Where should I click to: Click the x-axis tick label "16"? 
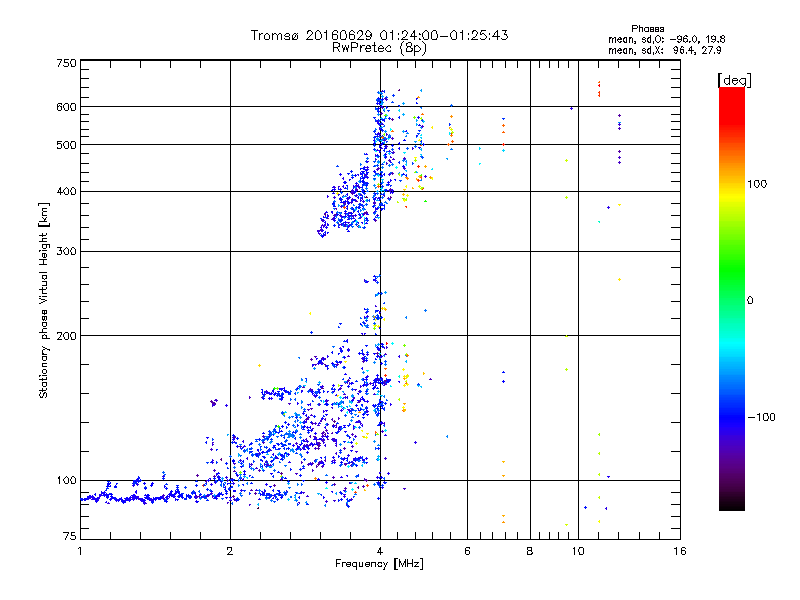tap(680, 551)
